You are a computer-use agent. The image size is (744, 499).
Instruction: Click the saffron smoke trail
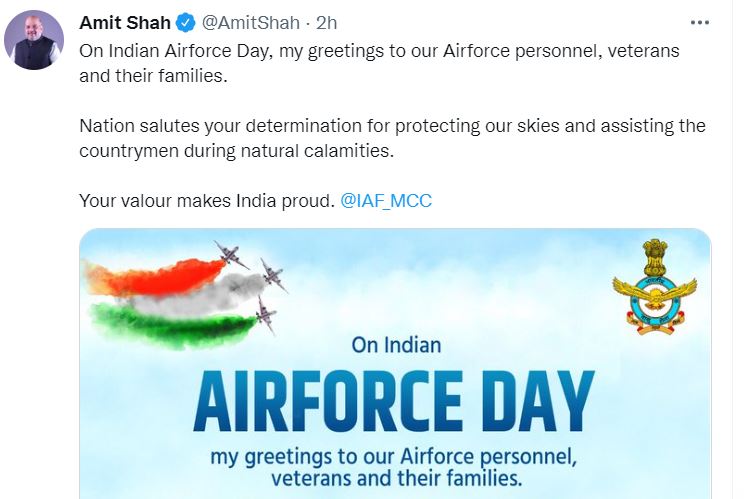[150, 272]
